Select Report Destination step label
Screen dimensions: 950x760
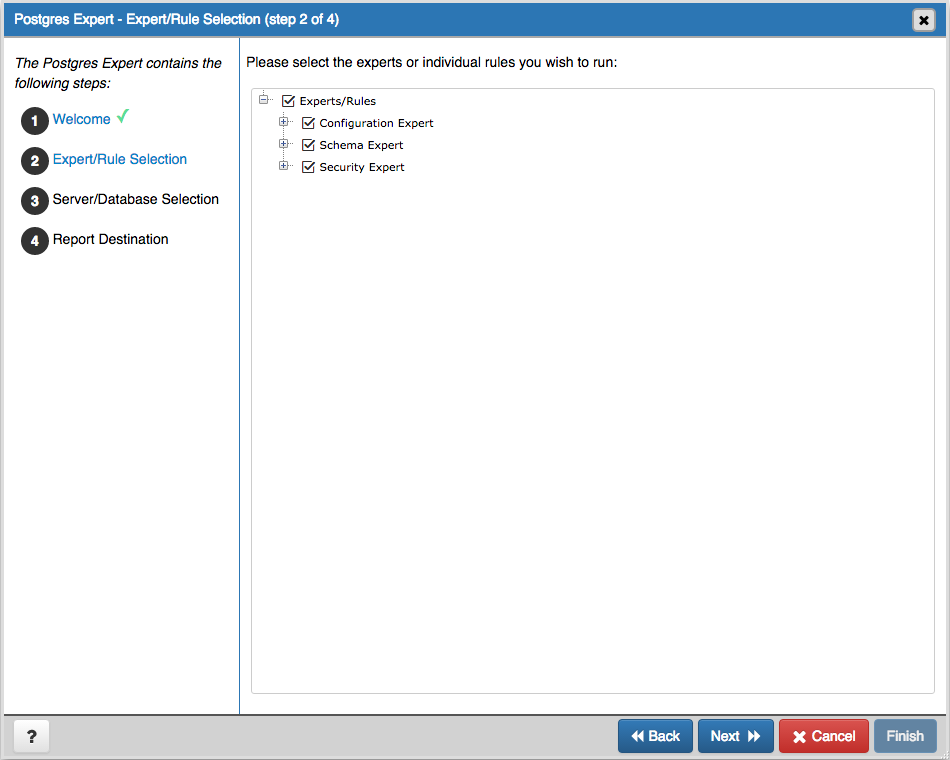click(110, 239)
